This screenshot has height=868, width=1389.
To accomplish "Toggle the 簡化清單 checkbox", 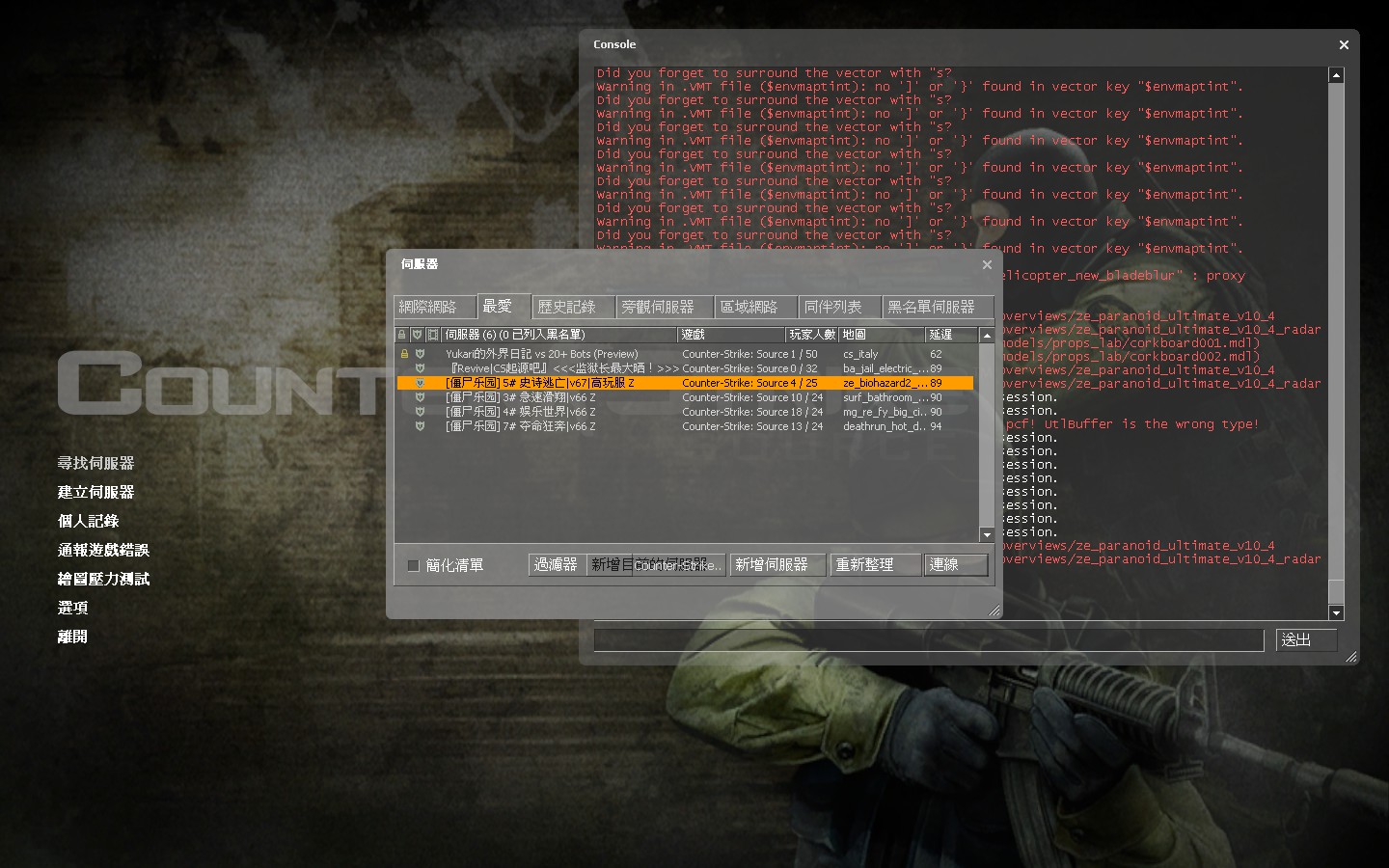I will 413,565.
